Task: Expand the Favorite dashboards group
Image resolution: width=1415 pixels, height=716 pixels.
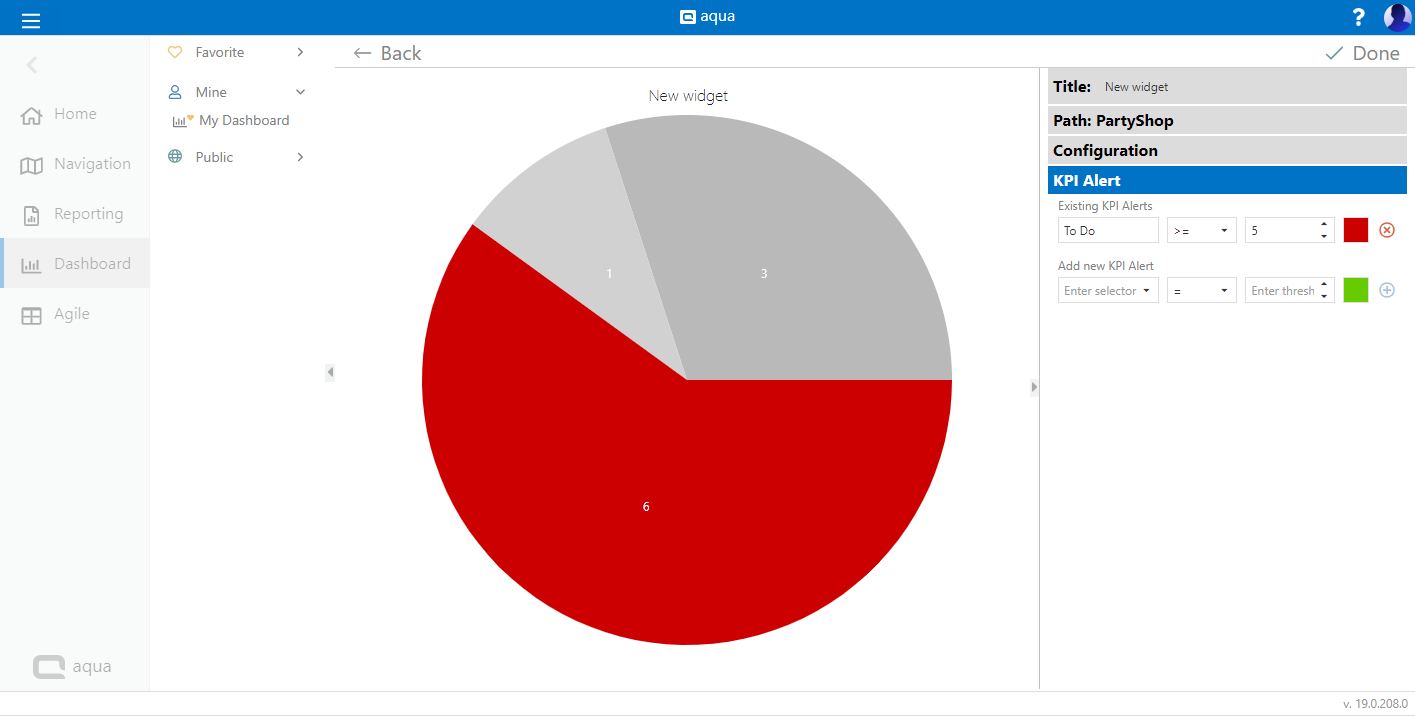Action: pyautogui.click(x=300, y=52)
